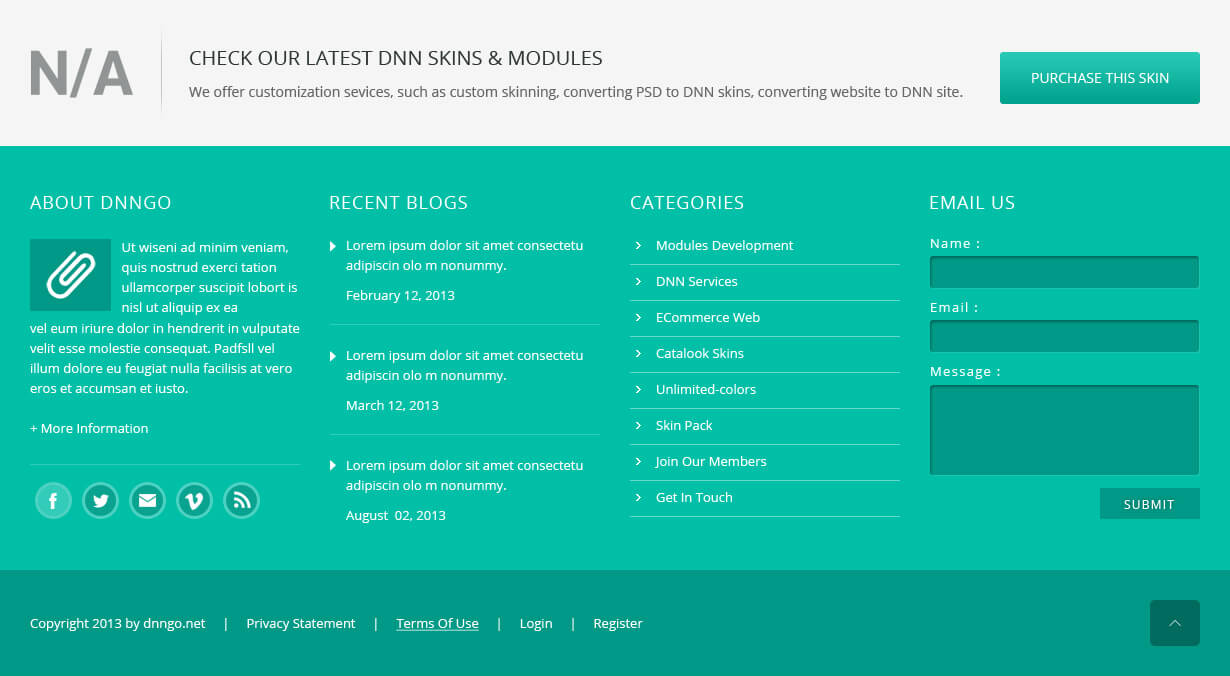This screenshot has width=1230, height=676.
Task: Click 'CHECK OUR LATEST DNN SKINS & MODULES' heading
Action: click(x=396, y=58)
